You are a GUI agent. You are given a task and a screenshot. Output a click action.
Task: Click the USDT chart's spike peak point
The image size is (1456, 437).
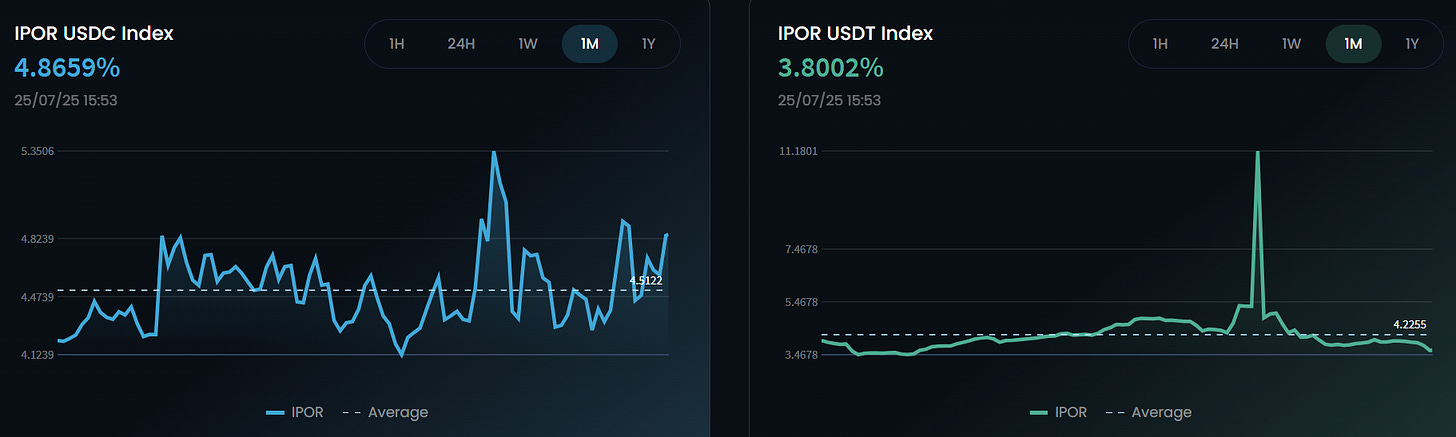tap(1257, 152)
